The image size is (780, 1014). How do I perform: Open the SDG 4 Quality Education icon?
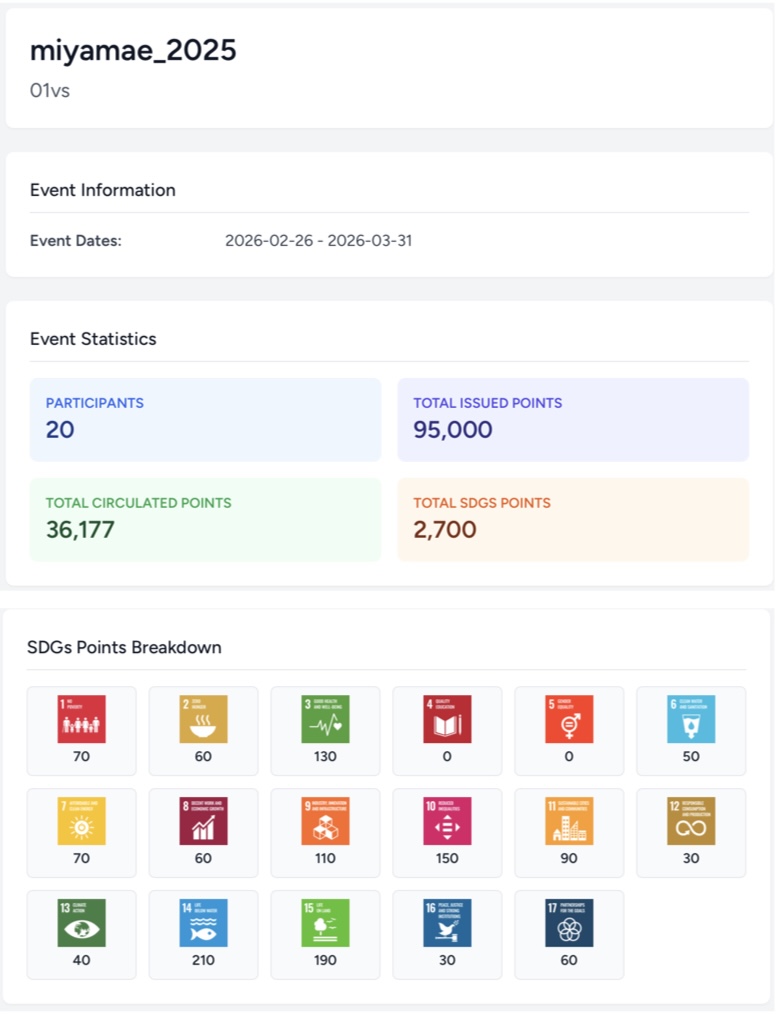coord(447,719)
